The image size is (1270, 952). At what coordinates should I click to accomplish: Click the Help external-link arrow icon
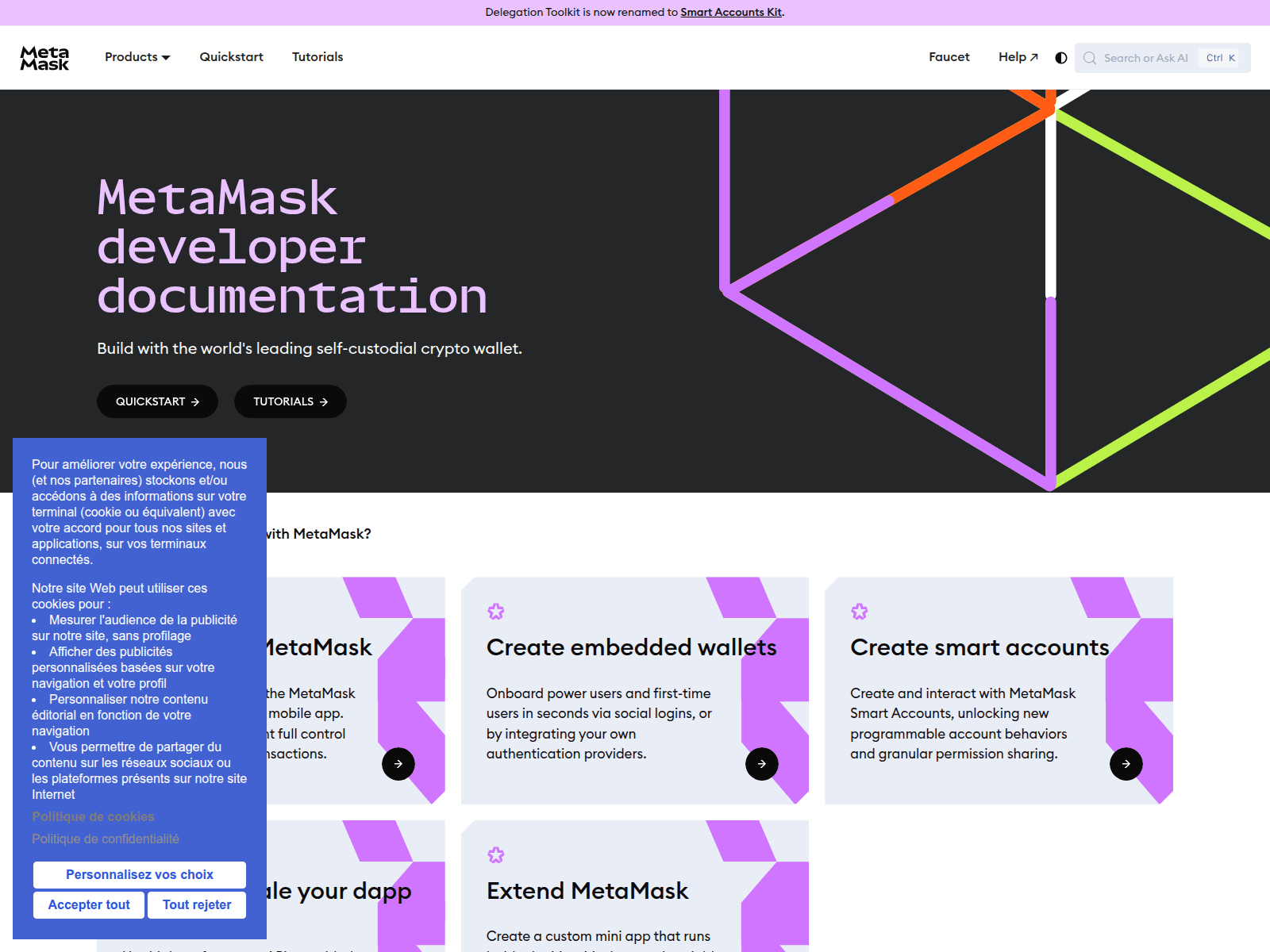(x=1034, y=57)
